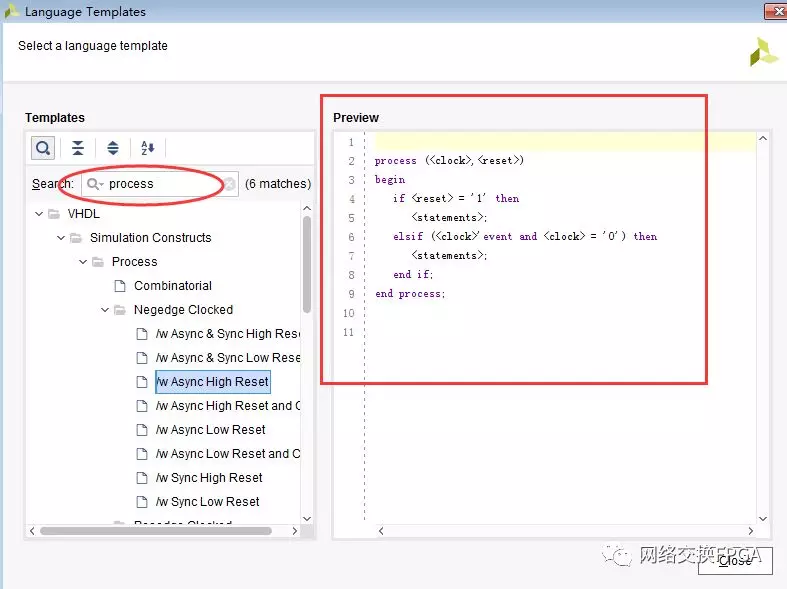The width and height of the screenshot is (787, 589).
Task: Select the Combinatorial template
Action: [x=173, y=286]
